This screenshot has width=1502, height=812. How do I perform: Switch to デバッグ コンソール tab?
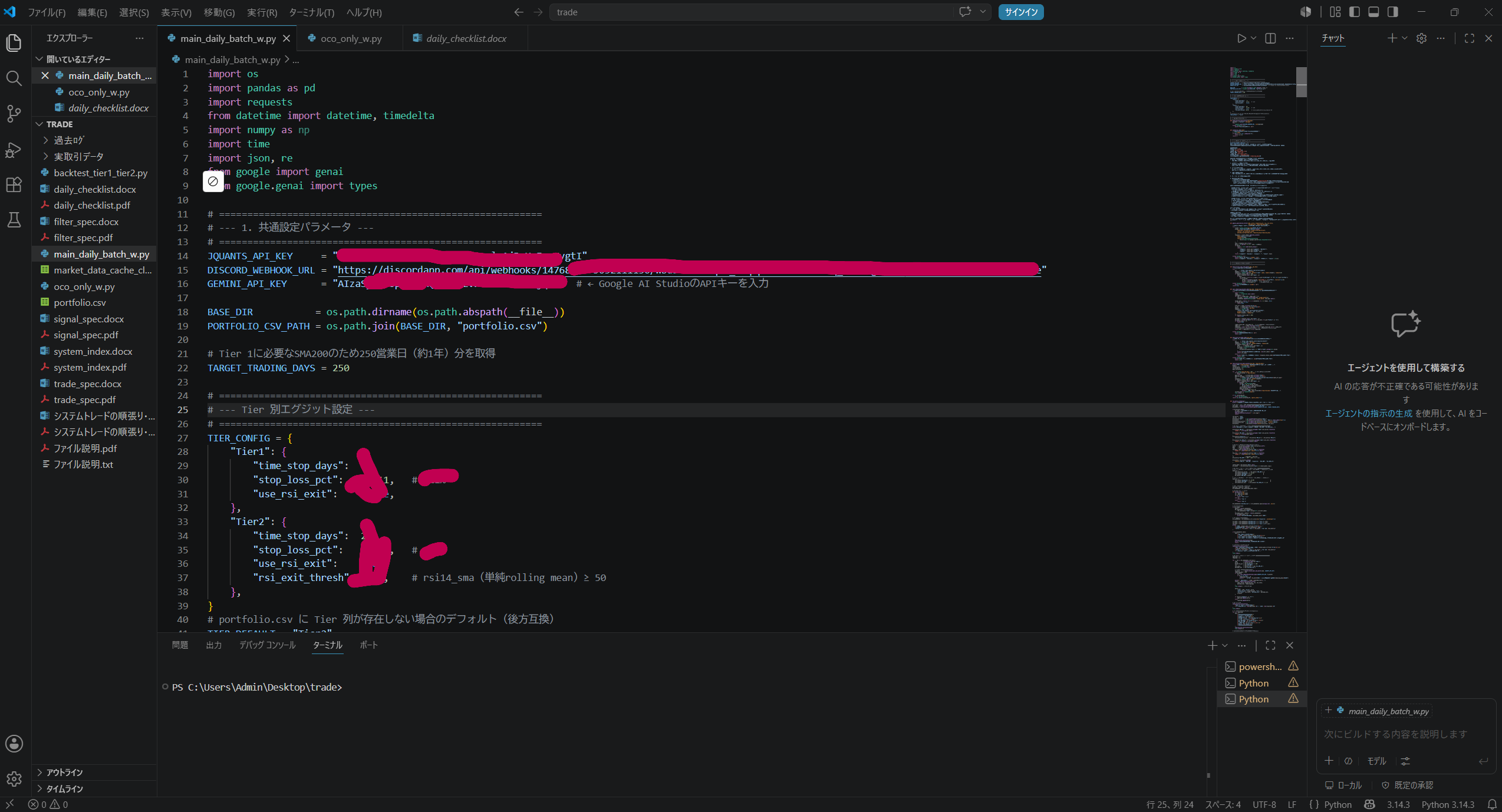(267, 645)
